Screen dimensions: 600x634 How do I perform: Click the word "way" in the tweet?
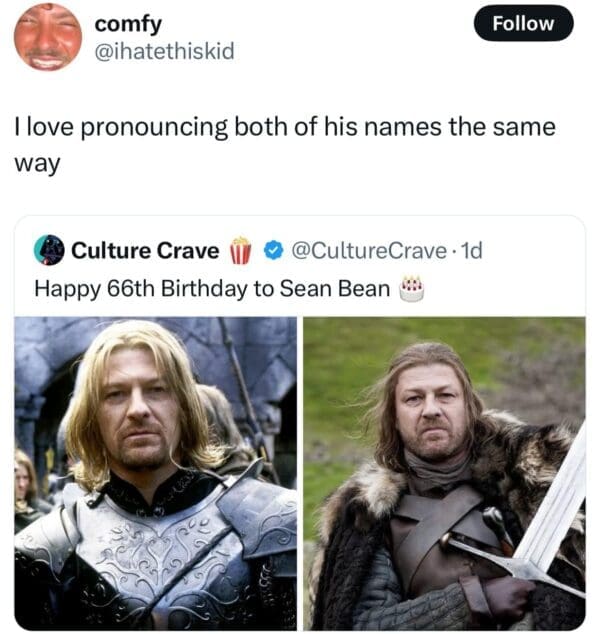pos(36,164)
